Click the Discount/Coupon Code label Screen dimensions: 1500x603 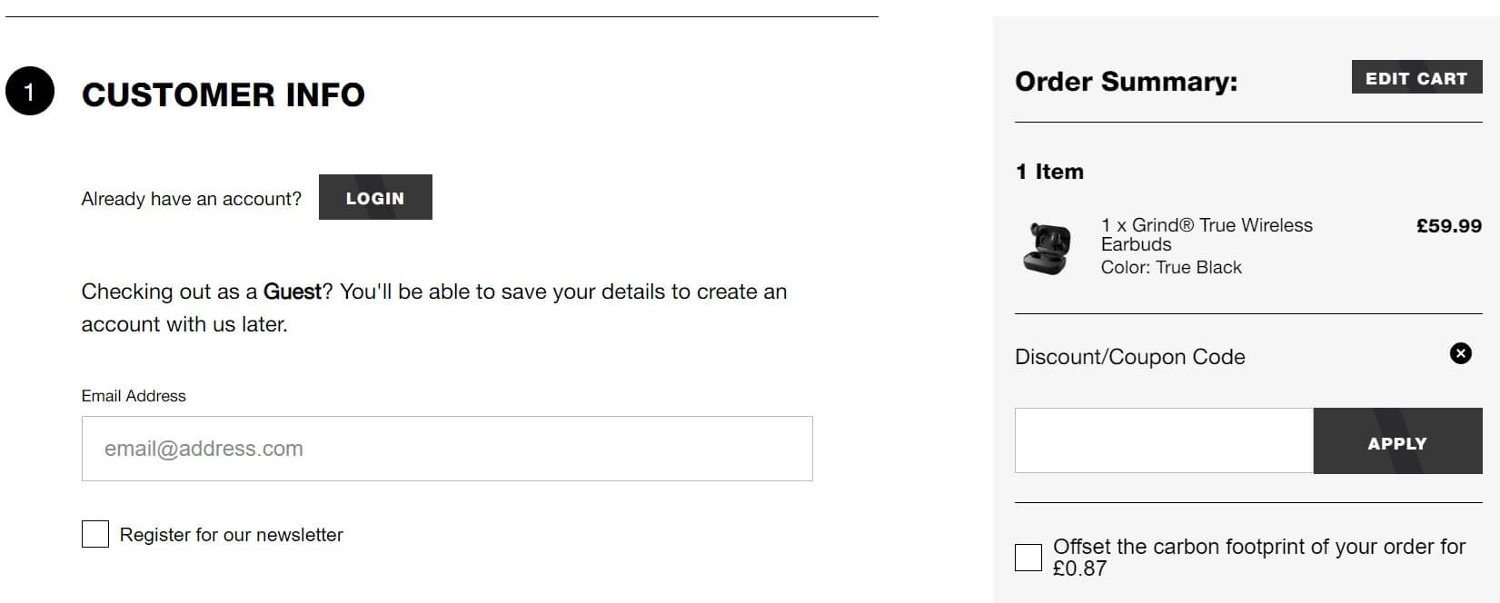pos(1130,357)
